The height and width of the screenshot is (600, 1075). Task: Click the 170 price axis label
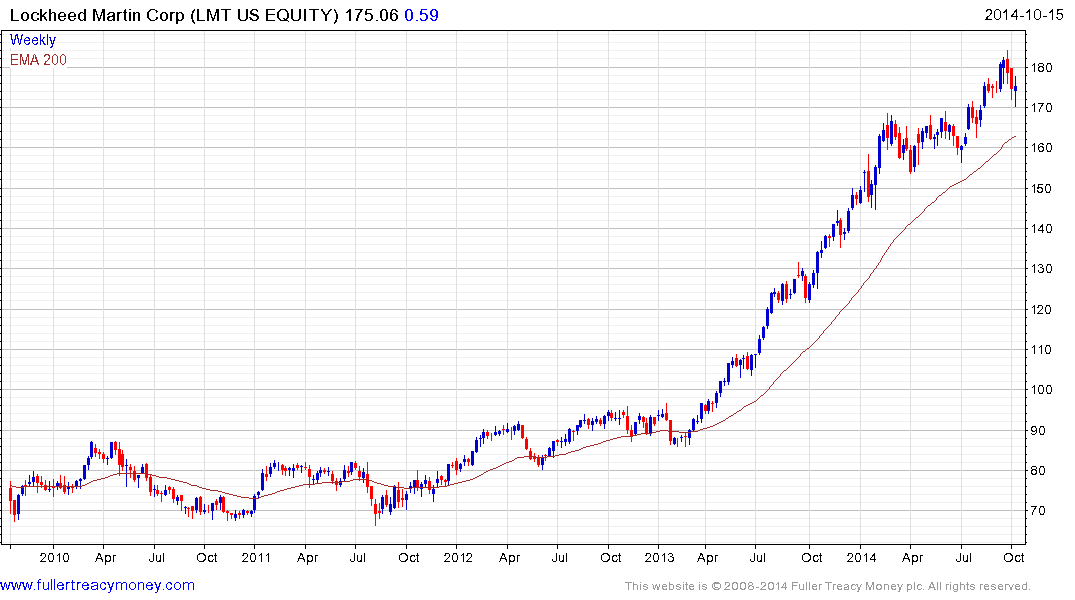[x=1041, y=108]
